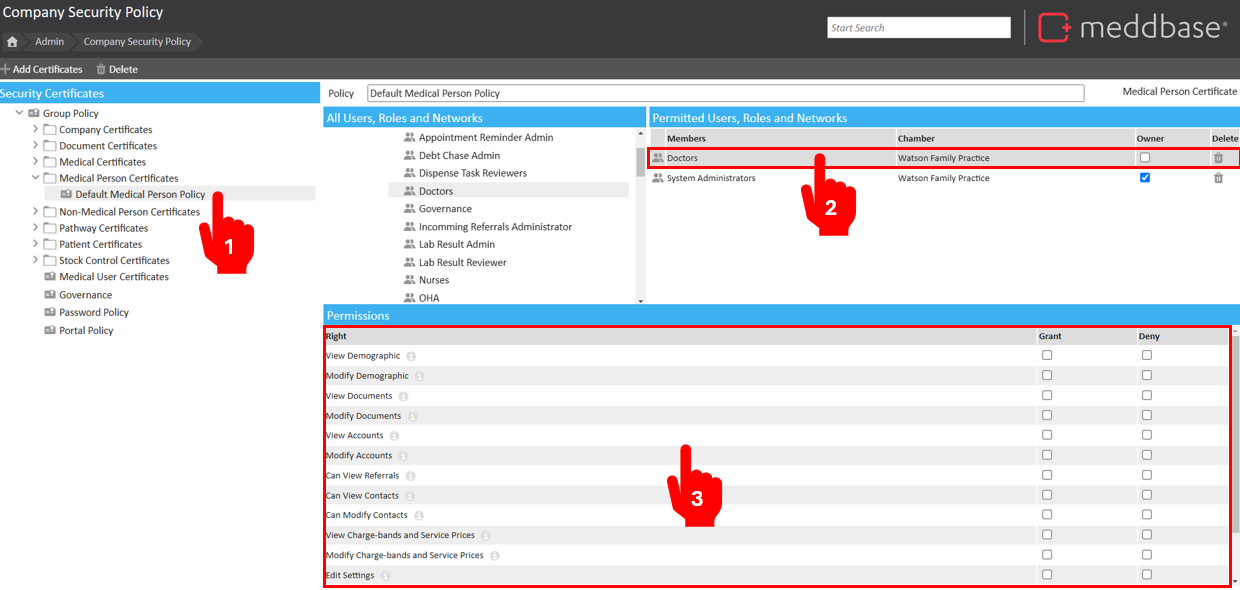Click info icon next to View Demographic

(x=411, y=357)
